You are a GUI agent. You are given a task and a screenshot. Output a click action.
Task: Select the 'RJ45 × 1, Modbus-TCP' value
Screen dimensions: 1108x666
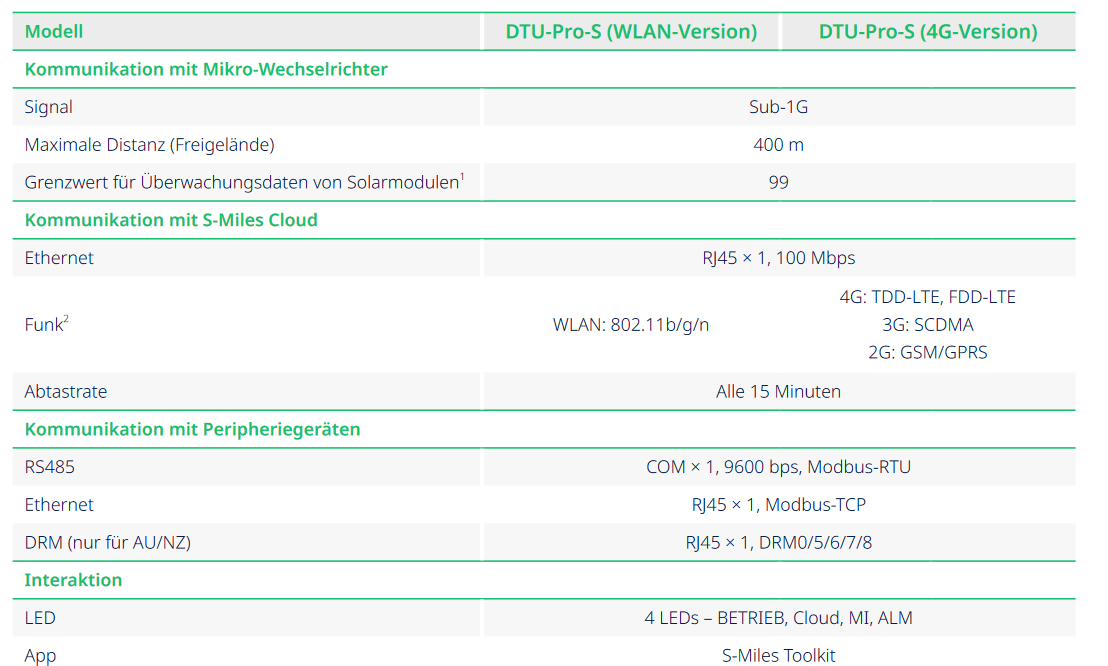click(x=778, y=505)
